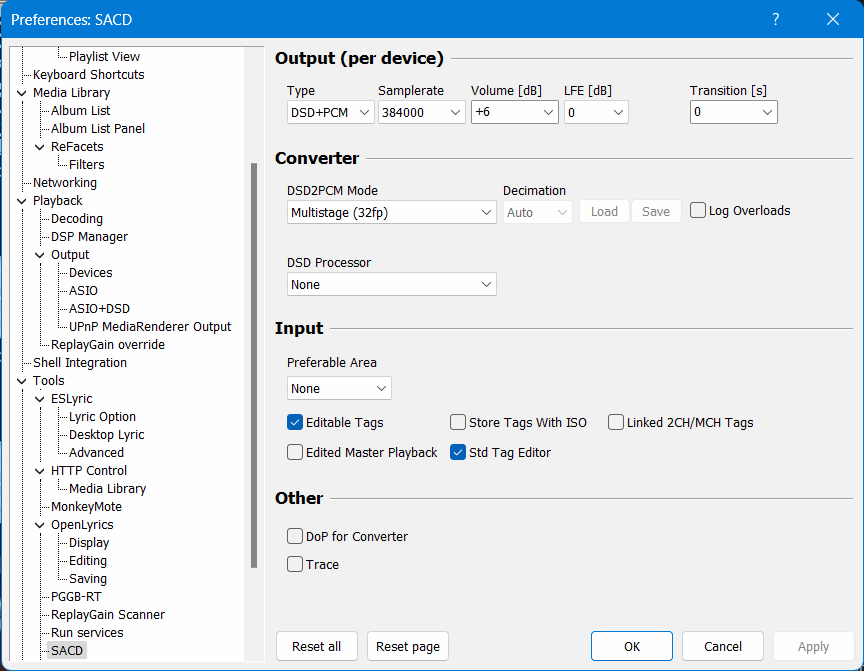Enable Store Tags With ISO
Viewport: 864px width, 671px height.
point(458,423)
